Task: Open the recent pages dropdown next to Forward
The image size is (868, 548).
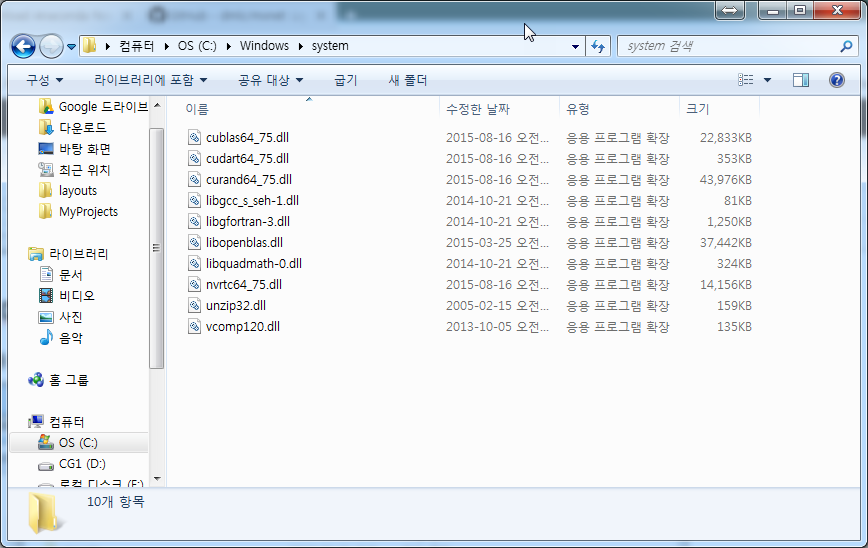Action: point(71,47)
